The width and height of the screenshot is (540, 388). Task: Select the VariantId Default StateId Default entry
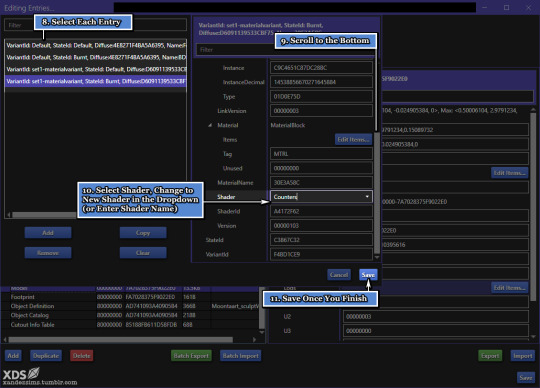(x=96, y=45)
